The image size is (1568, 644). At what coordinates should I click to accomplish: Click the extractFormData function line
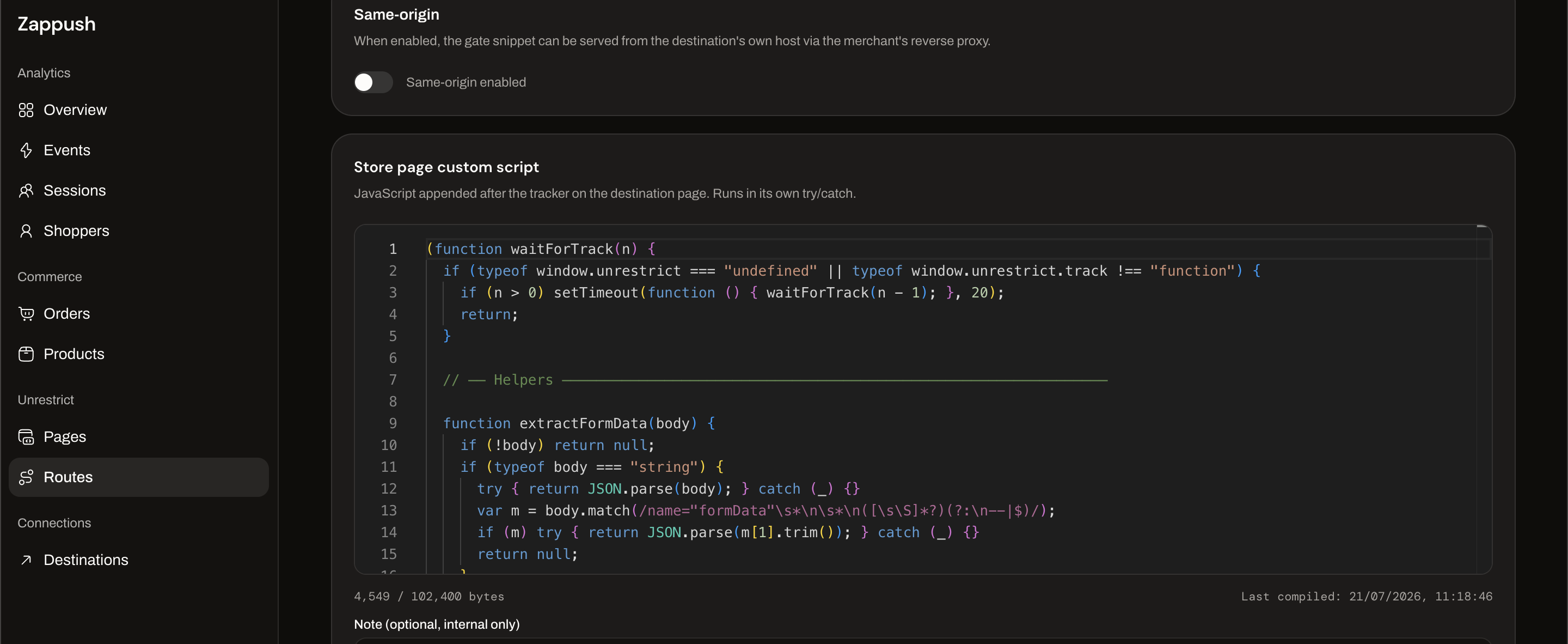click(579, 423)
